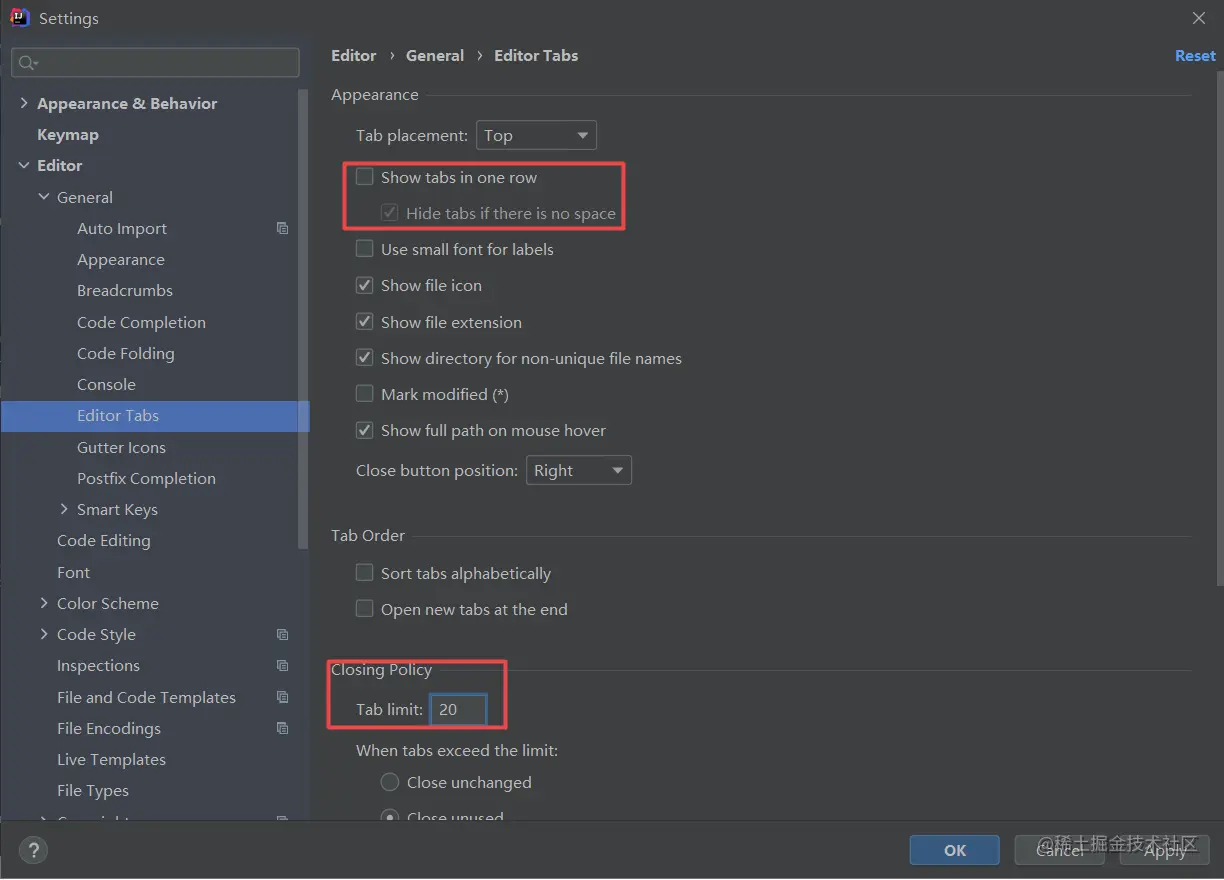Image resolution: width=1224 pixels, height=880 pixels.
Task: Click the copy icon beside Inspections
Action: click(x=283, y=665)
